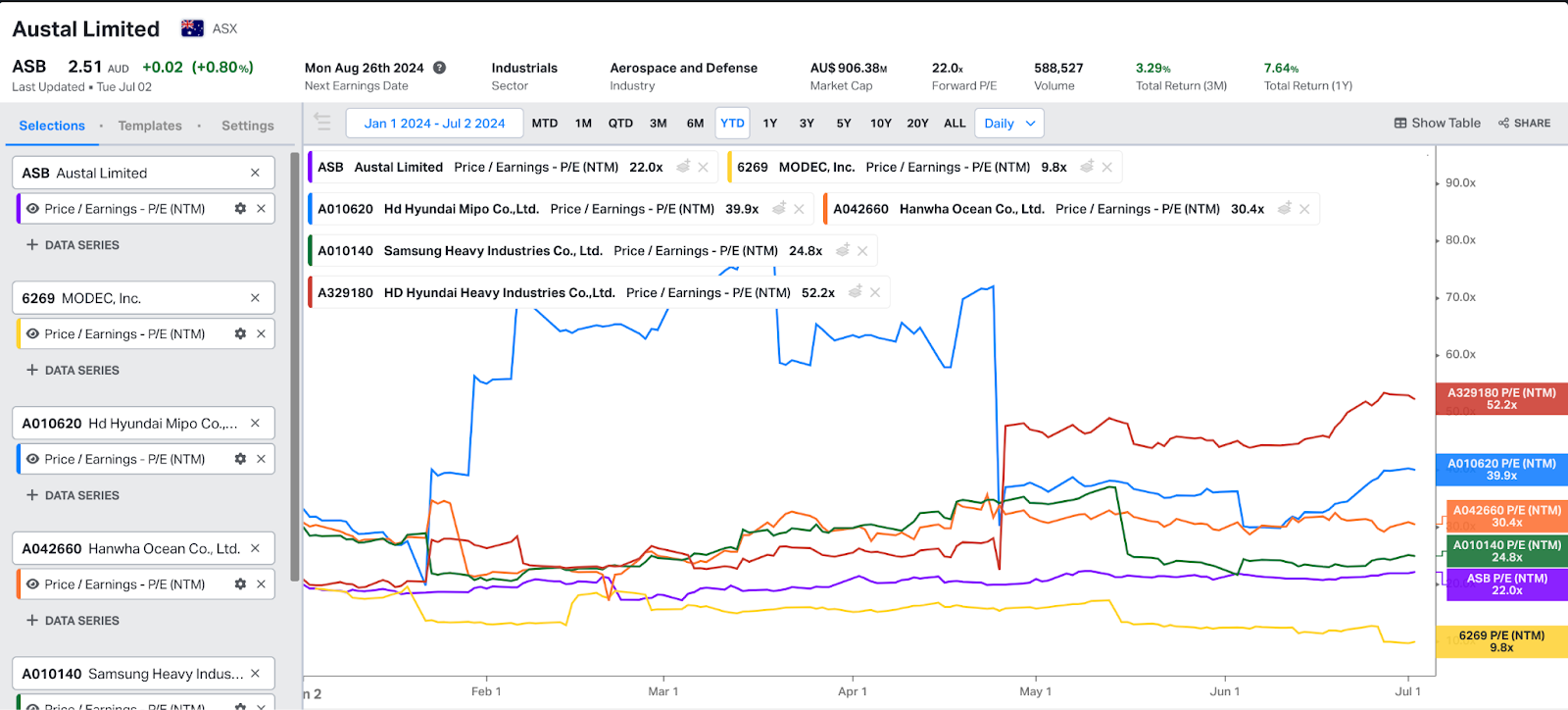The width and height of the screenshot is (1568, 710).
Task: Delete MODEC Price/Earnings series in sidebar
Action: [x=261, y=334]
